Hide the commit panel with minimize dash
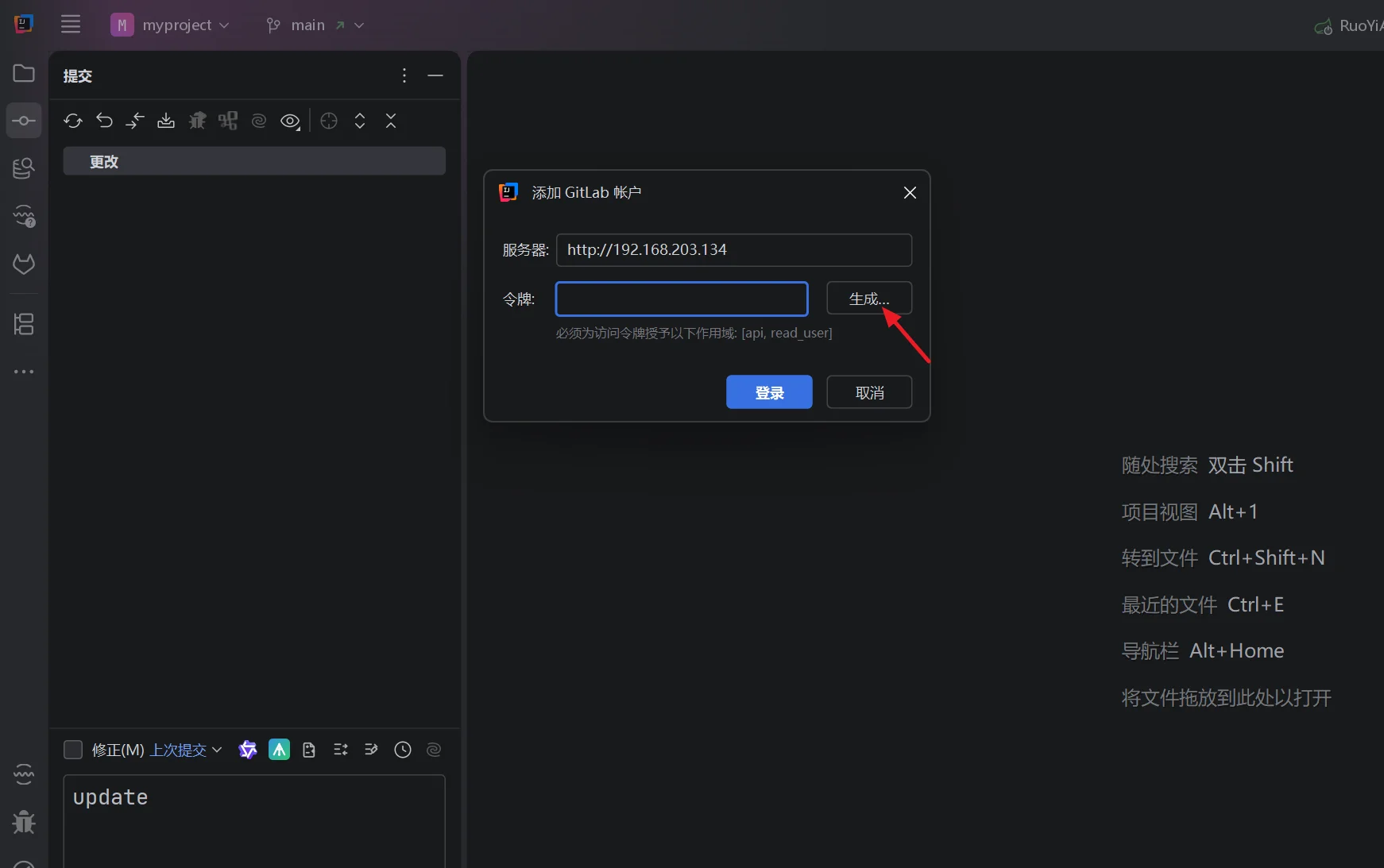Image resolution: width=1384 pixels, height=868 pixels. [x=435, y=75]
